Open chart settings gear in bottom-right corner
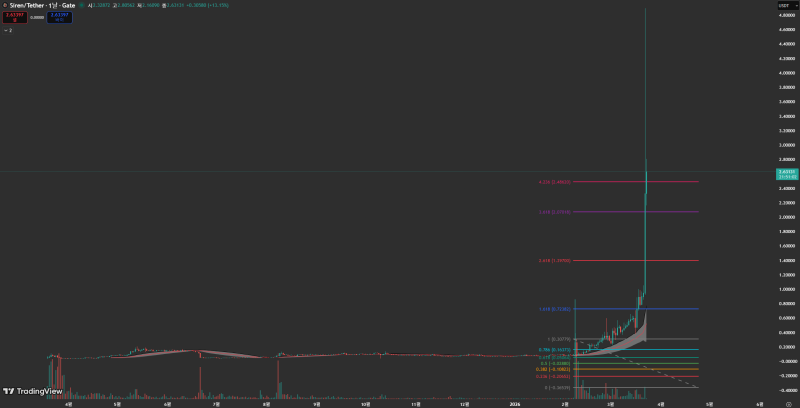Screen dimensions: 800x408 788,403
